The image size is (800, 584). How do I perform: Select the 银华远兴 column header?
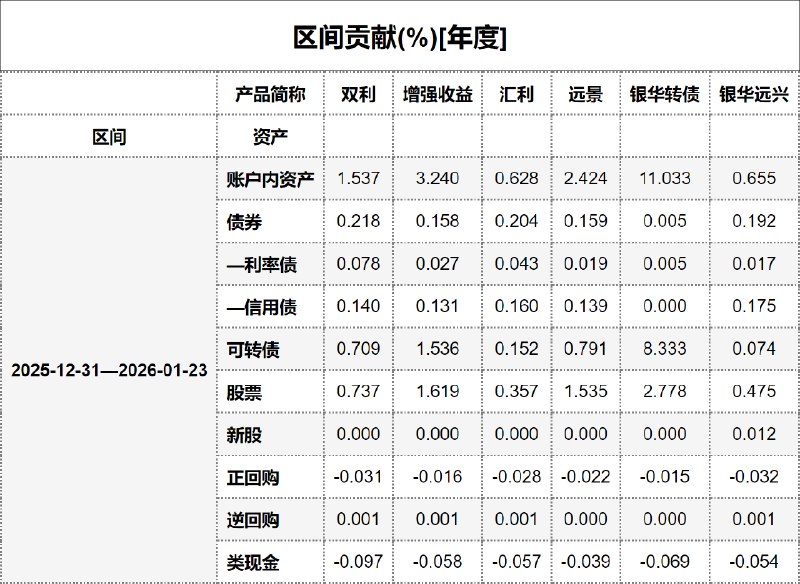pos(754,95)
